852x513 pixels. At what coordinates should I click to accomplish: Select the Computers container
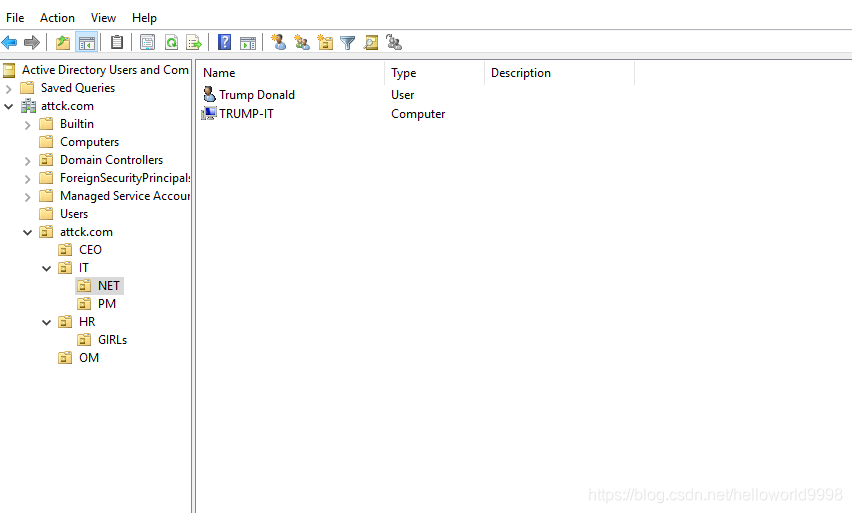tap(89, 142)
